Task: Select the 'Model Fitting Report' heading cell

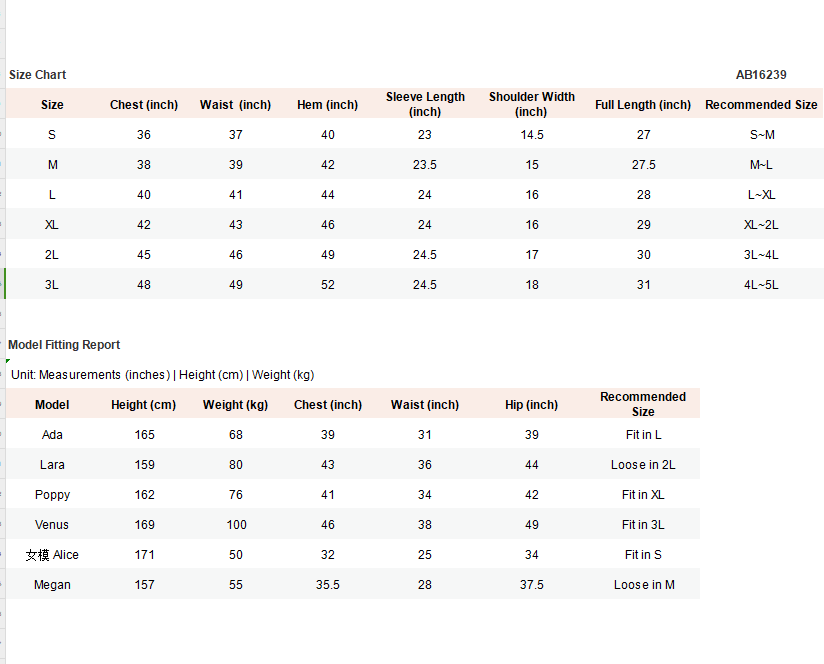Action: 64,345
